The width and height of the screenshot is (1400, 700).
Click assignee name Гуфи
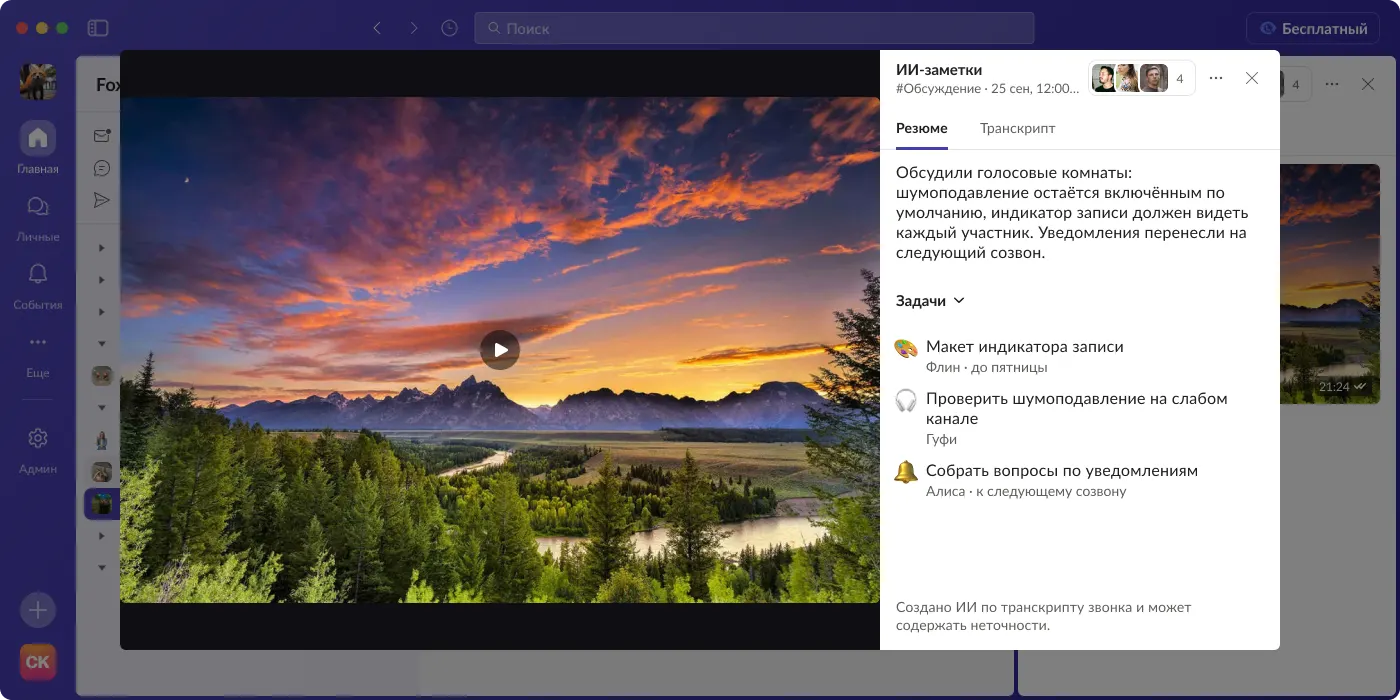click(x=941, y=439)
